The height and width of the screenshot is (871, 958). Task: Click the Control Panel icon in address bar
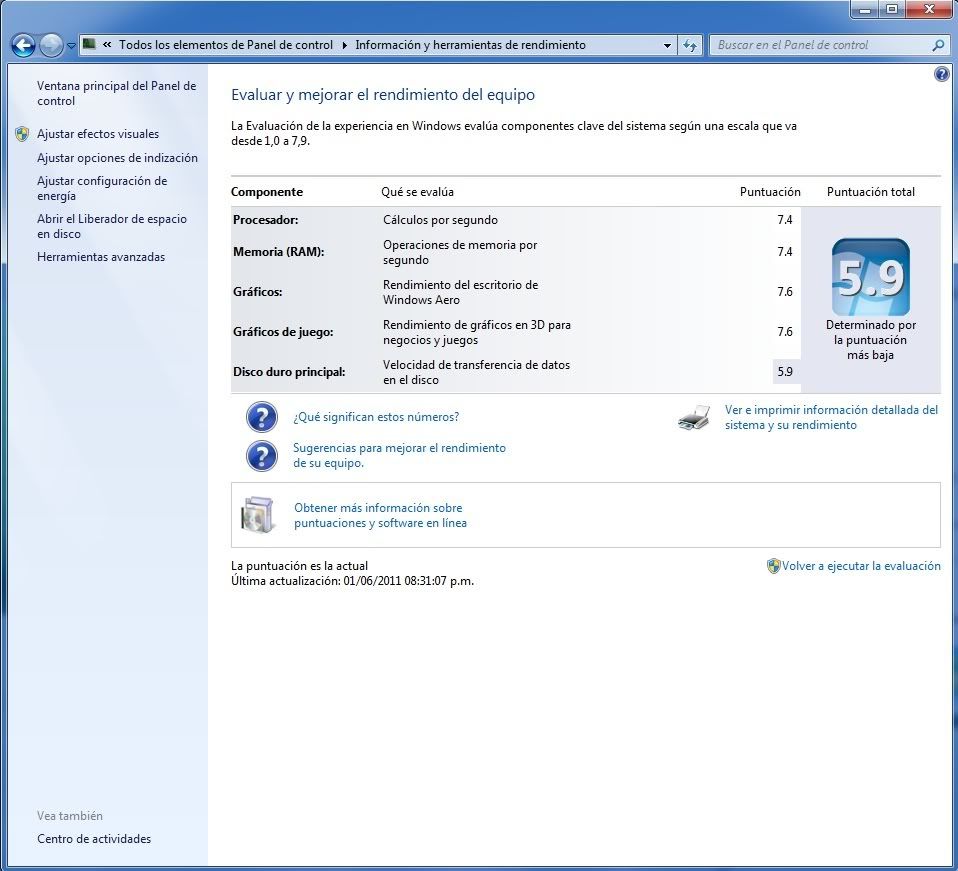[x=89, y=44]
